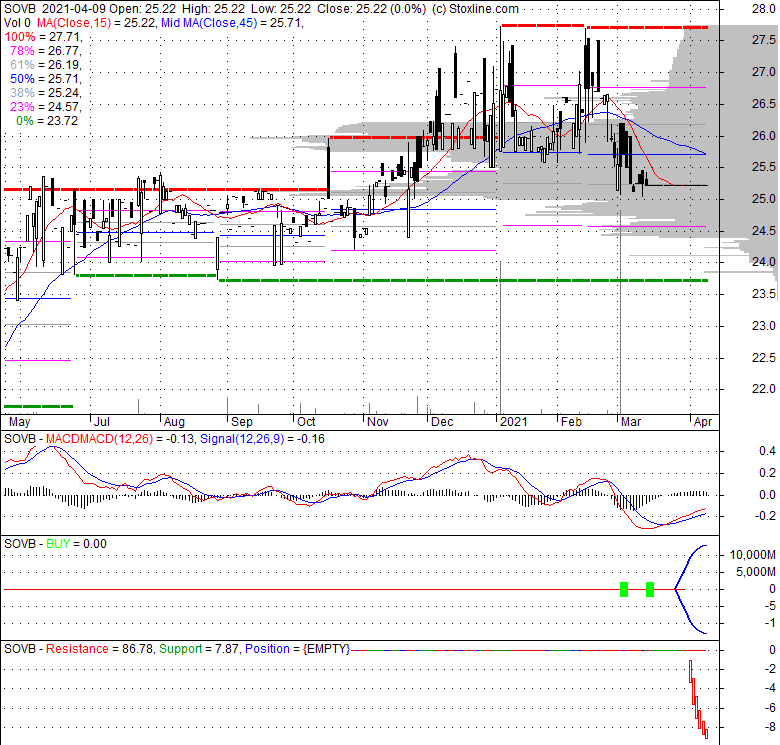Click the 'Mid MA(Close,45)' legend label
This screenshot has width=780, height=745.
209,23
